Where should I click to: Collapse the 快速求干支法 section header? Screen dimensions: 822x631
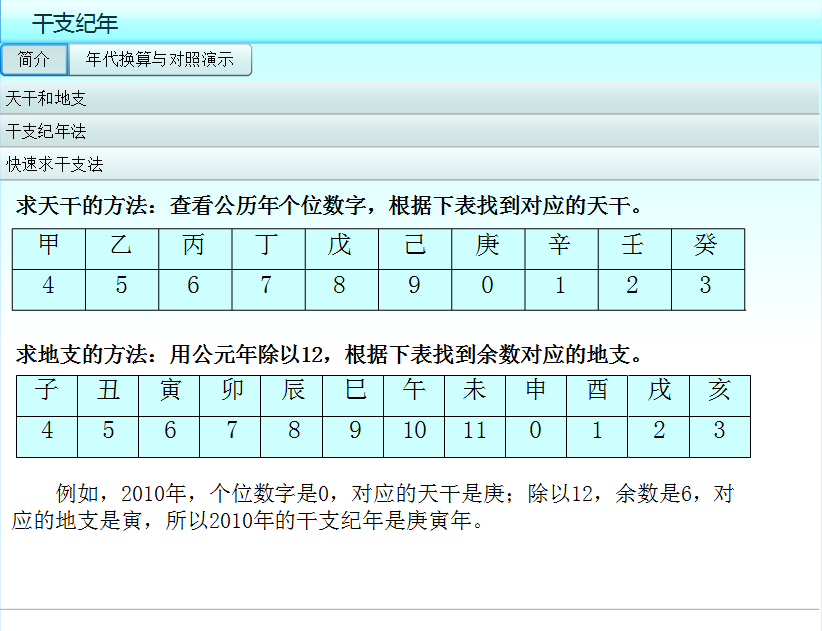point(409,164)
